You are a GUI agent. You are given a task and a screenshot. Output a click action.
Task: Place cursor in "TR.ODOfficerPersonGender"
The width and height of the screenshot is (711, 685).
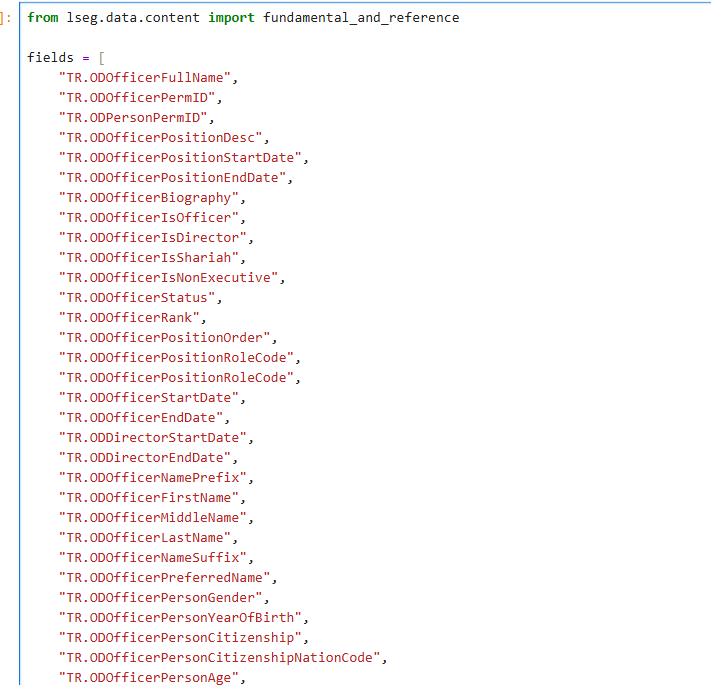click(161, 598)
